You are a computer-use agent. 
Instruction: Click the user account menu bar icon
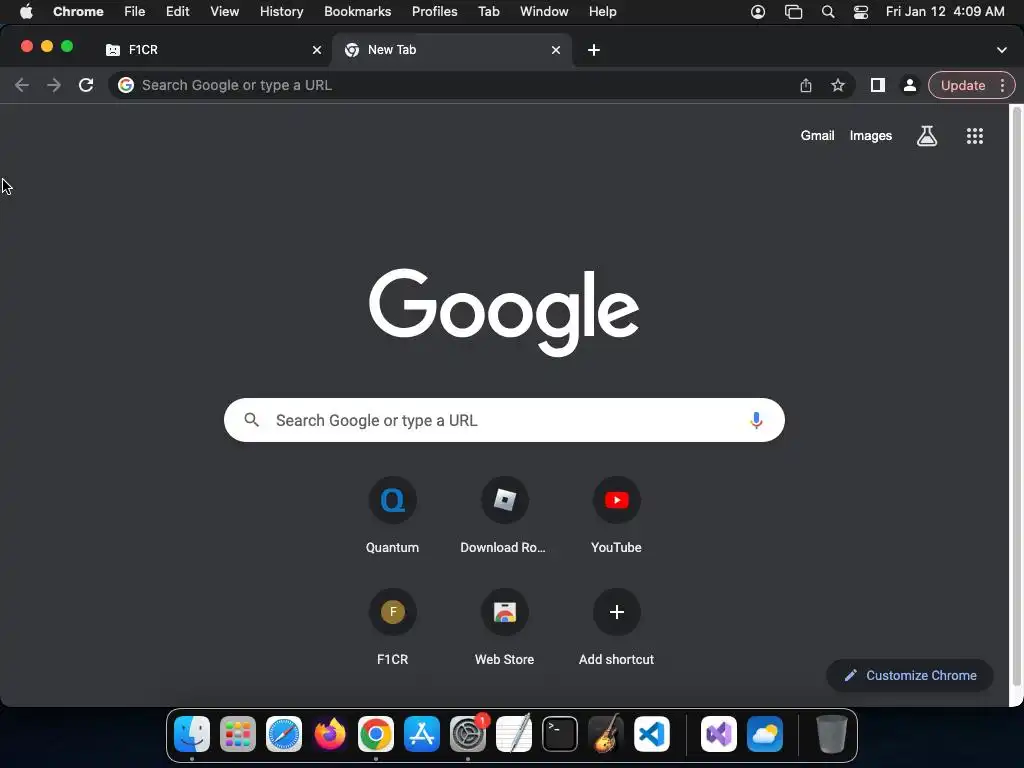tap(758, 12)
